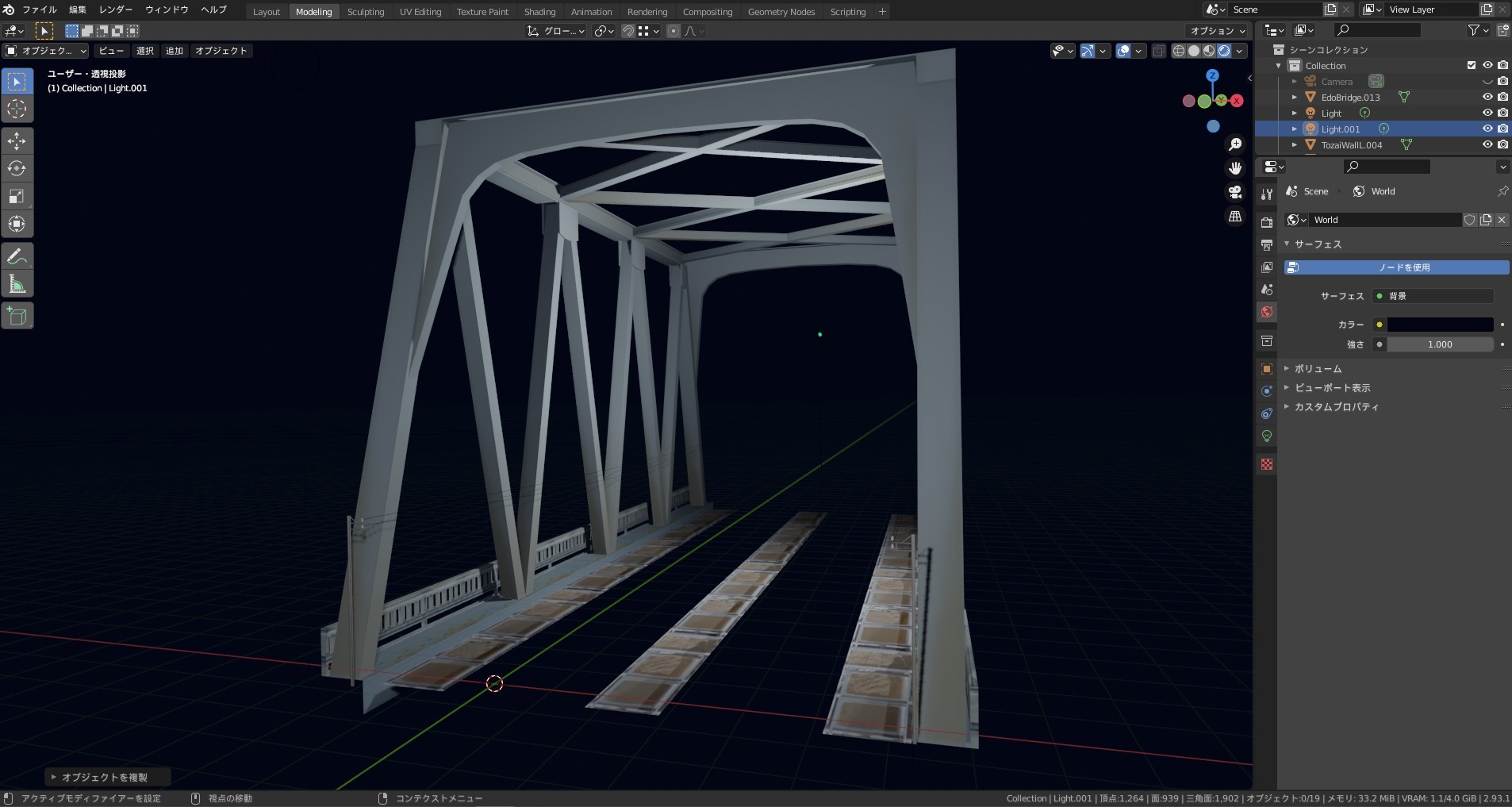This screenshot has width=1512, height=807.
Task: Switch to the Shading workspace tab
Action: [539, 12]
